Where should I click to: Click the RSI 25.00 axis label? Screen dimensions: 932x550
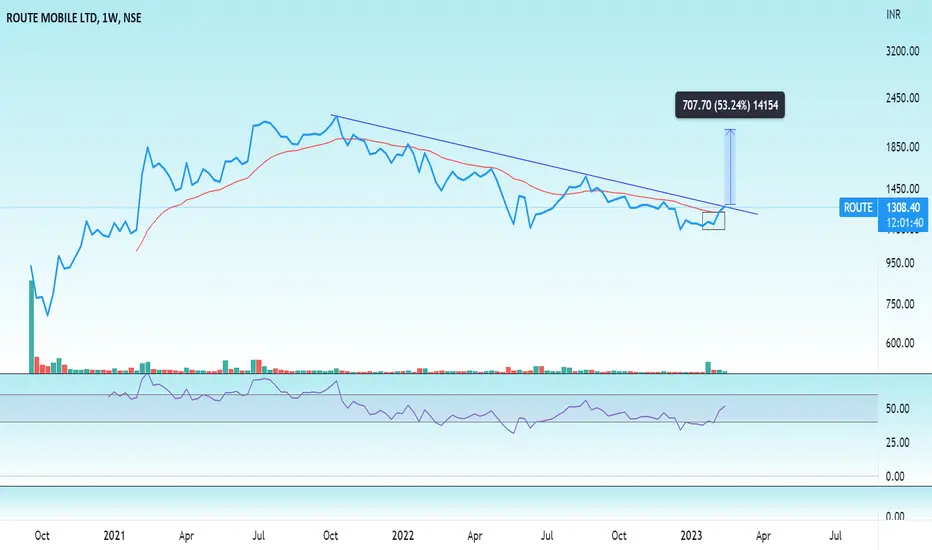pos(898,442)
